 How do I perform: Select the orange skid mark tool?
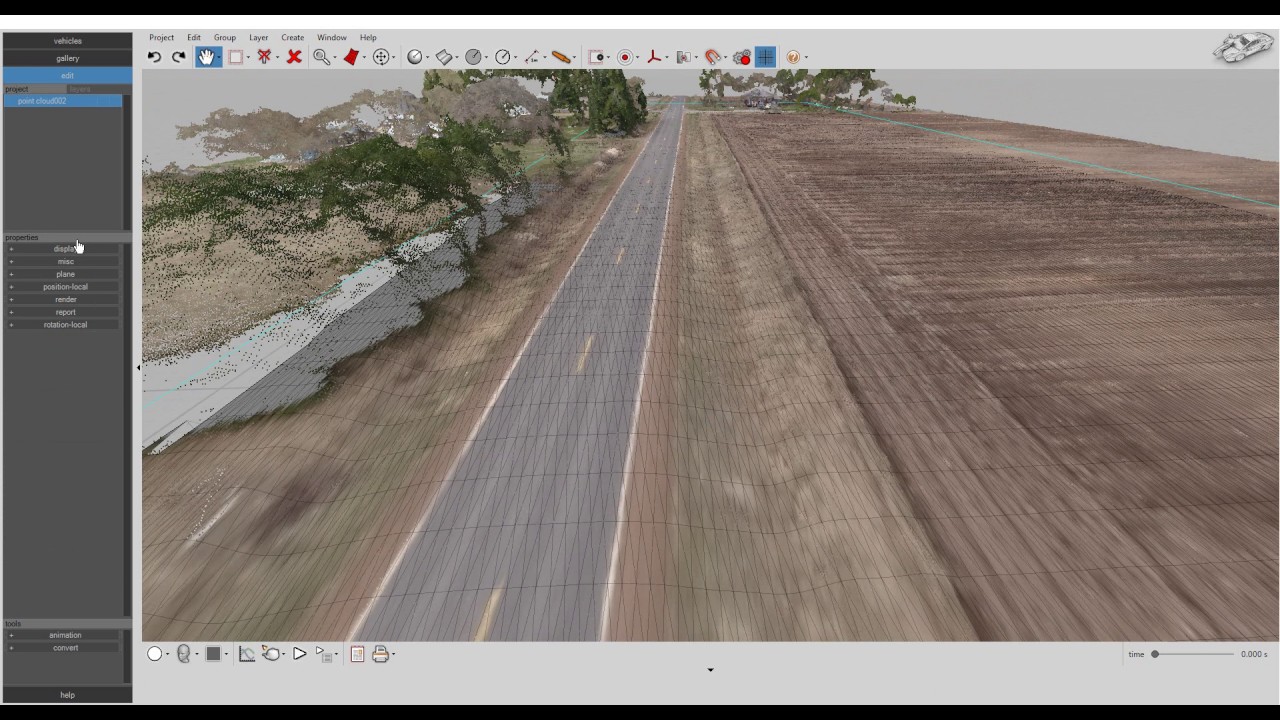pos(561,57)
